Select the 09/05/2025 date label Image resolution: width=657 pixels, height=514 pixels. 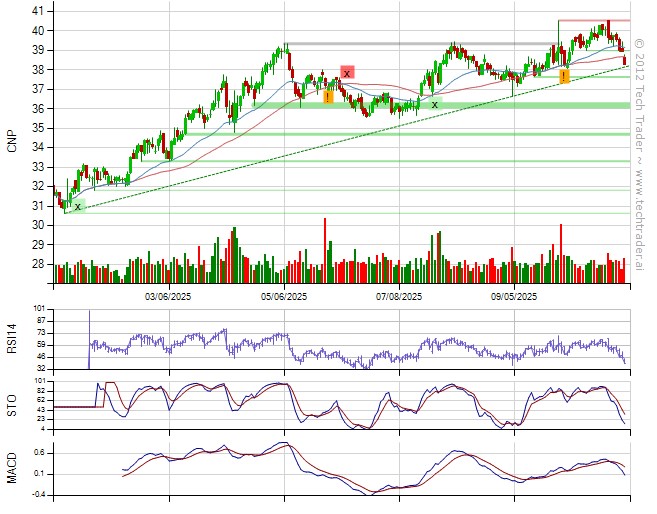514,296
